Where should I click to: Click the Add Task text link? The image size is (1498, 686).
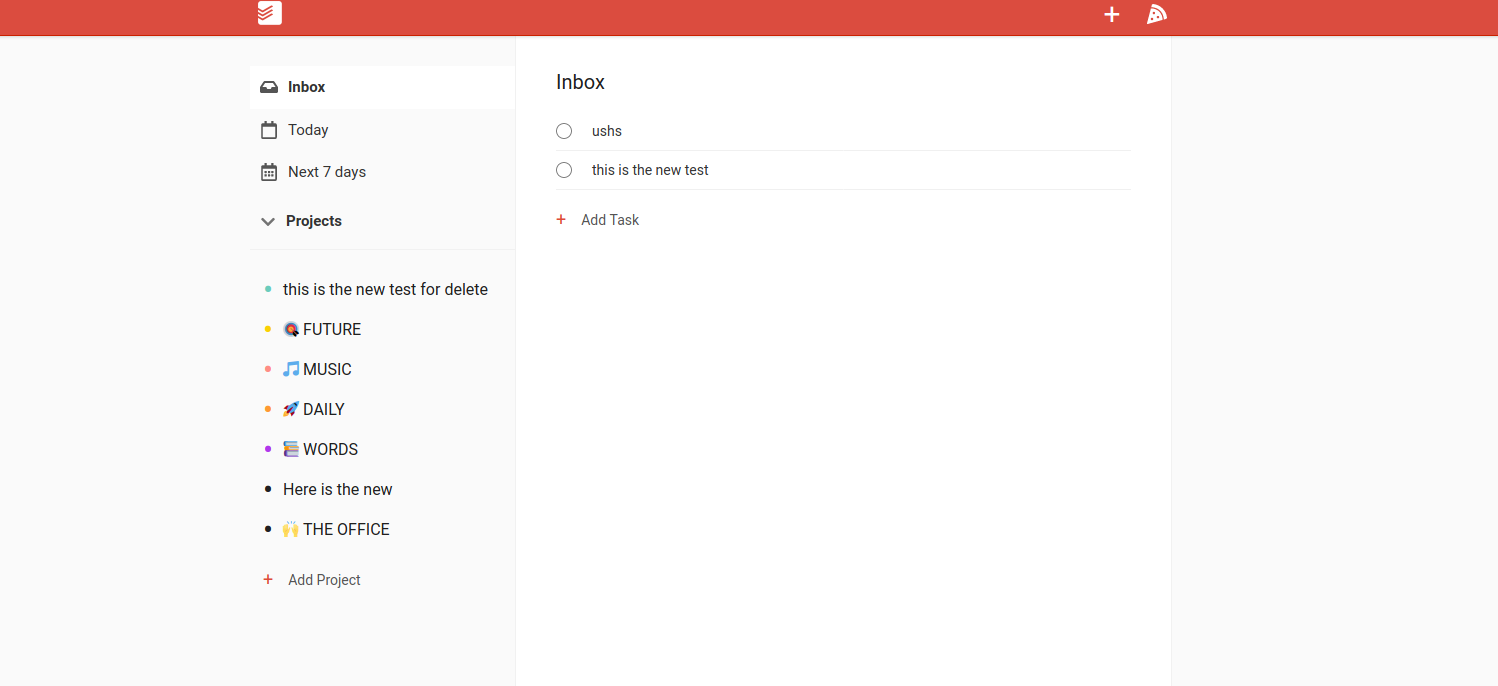click(610, 220)
